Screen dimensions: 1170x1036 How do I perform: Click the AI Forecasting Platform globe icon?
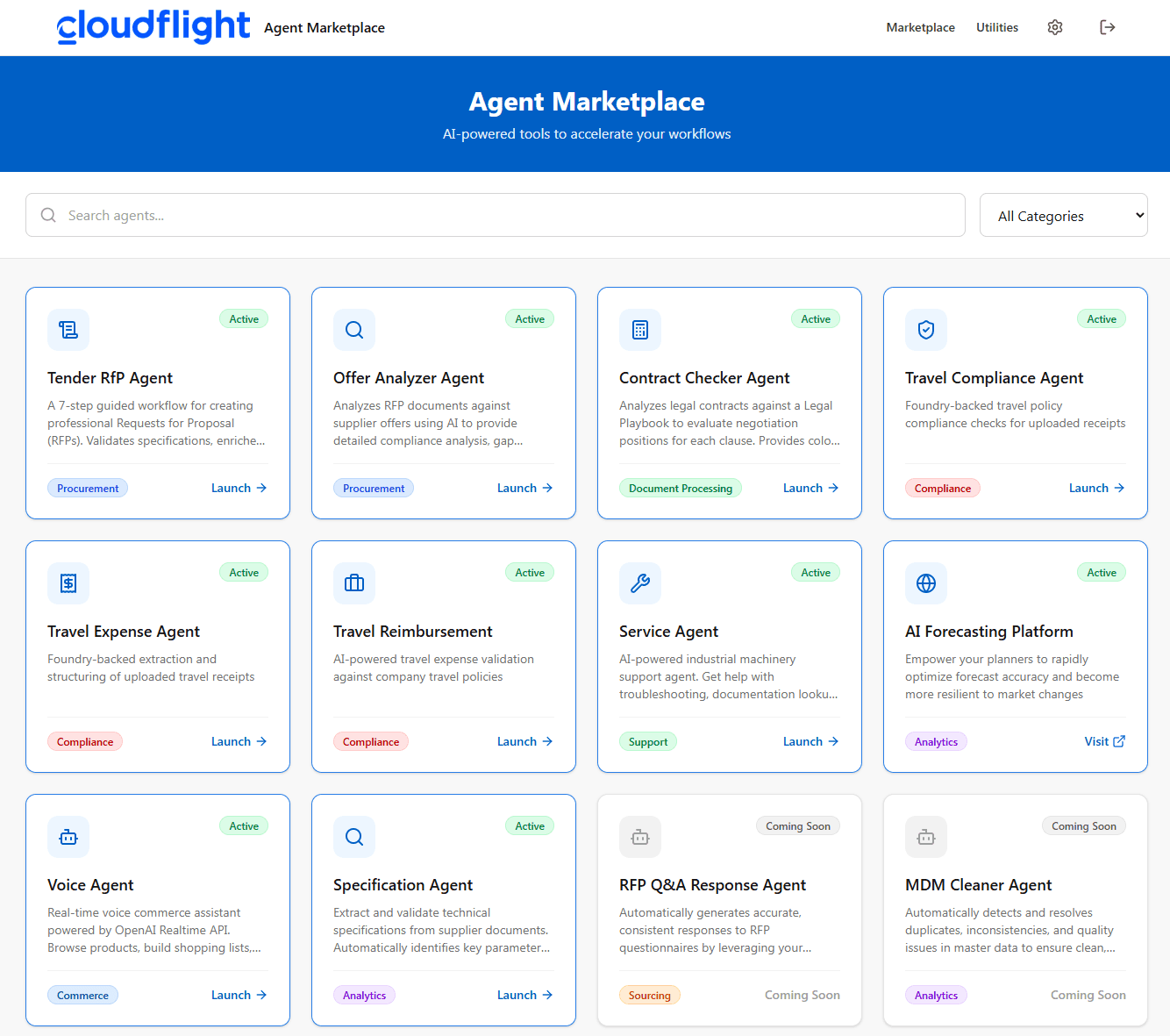pos(926,583)
